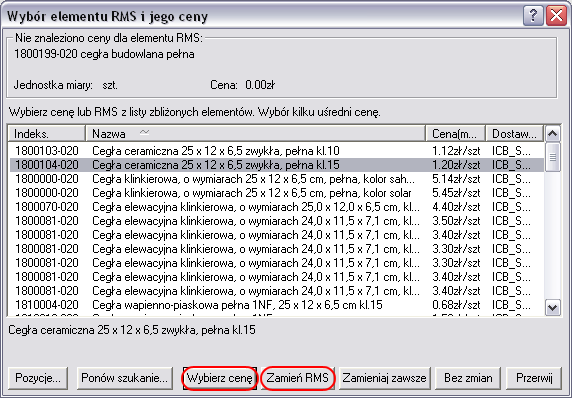Click scrollbar down arrow in list

[553, 308]
